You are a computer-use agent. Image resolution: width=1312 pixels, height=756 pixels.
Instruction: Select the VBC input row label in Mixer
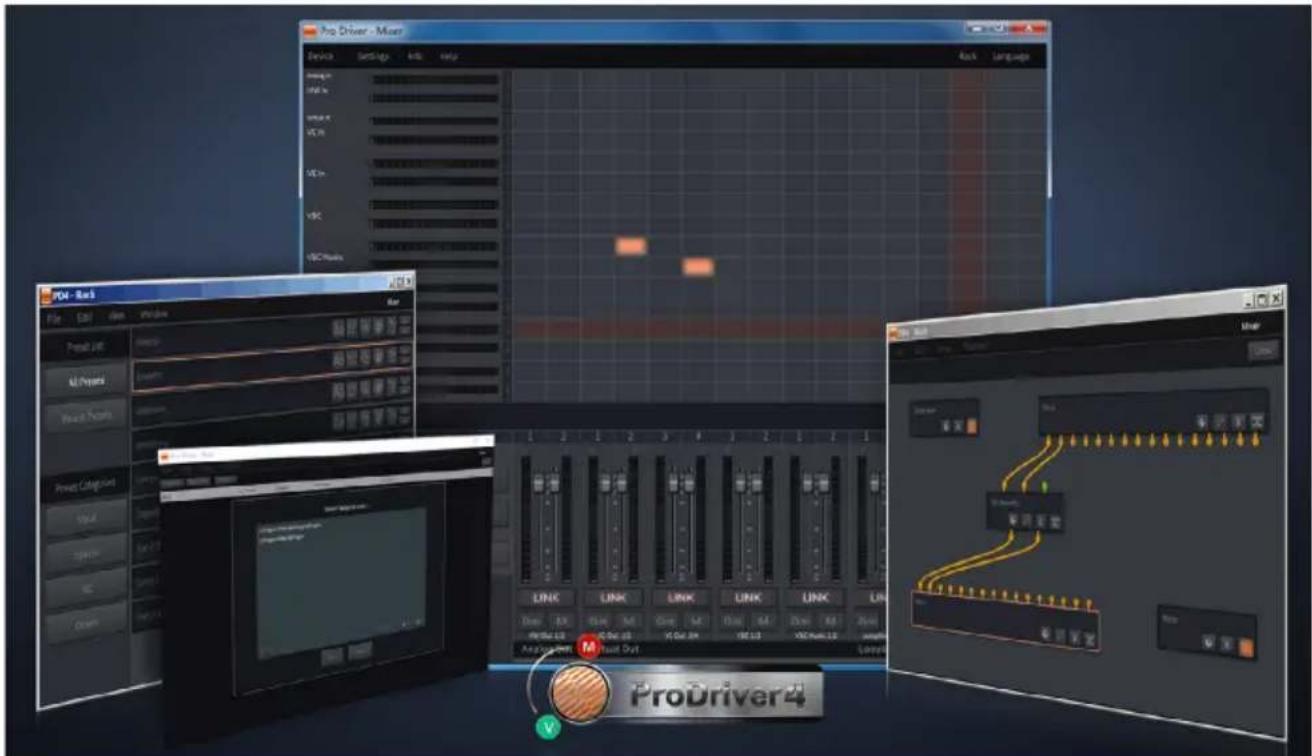pos(314,215)
